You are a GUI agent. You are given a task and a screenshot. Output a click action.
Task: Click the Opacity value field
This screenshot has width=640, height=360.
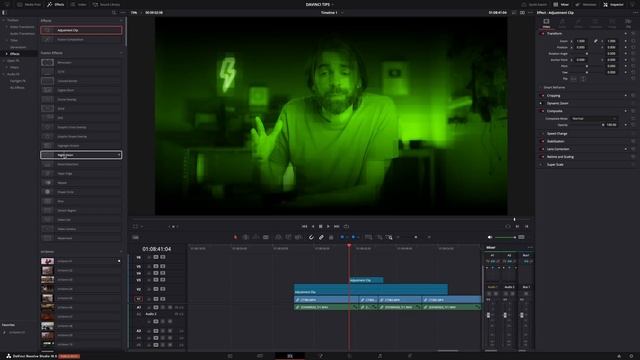(611, 124)
